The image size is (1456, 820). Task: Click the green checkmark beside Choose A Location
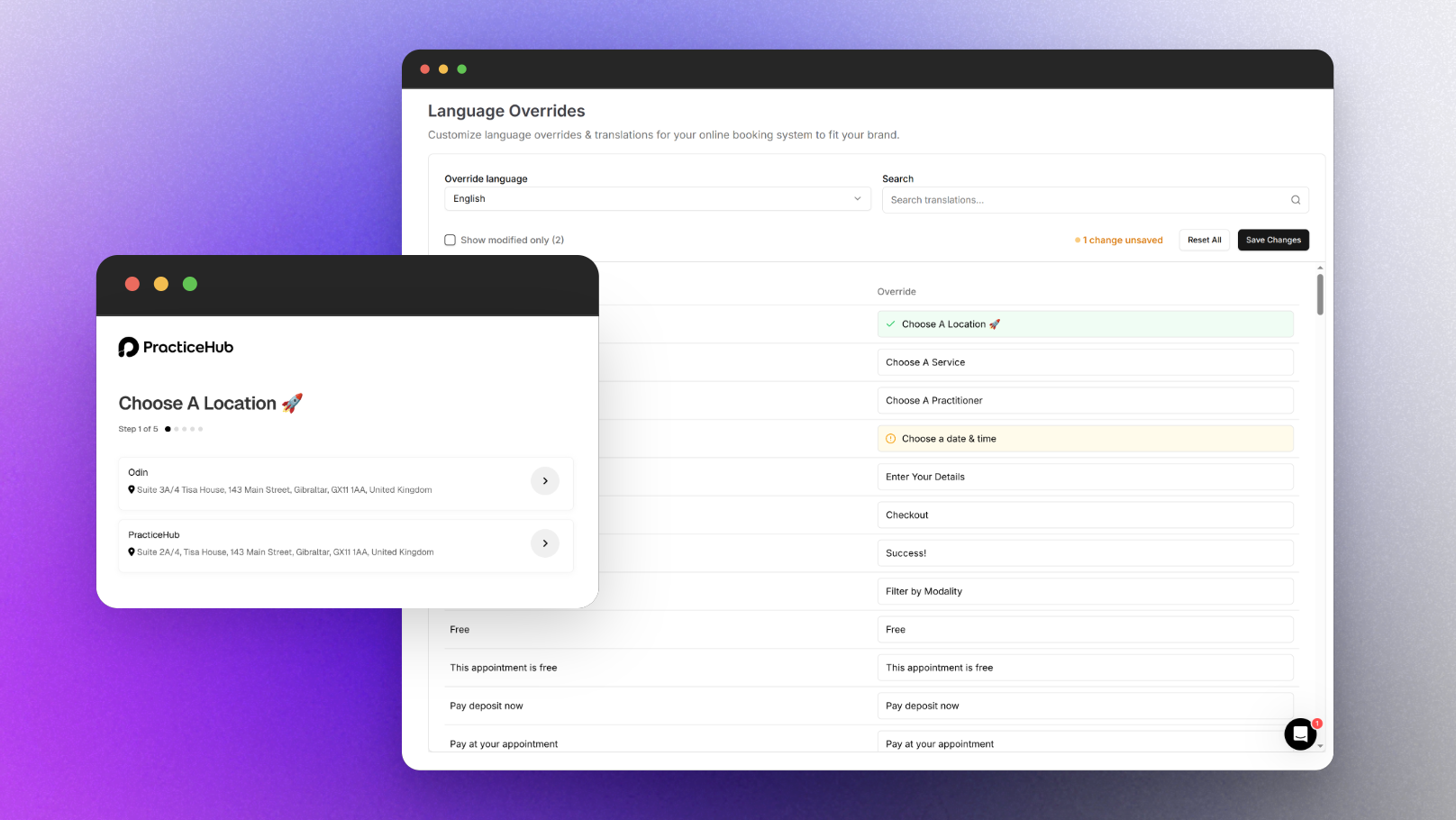890,323
